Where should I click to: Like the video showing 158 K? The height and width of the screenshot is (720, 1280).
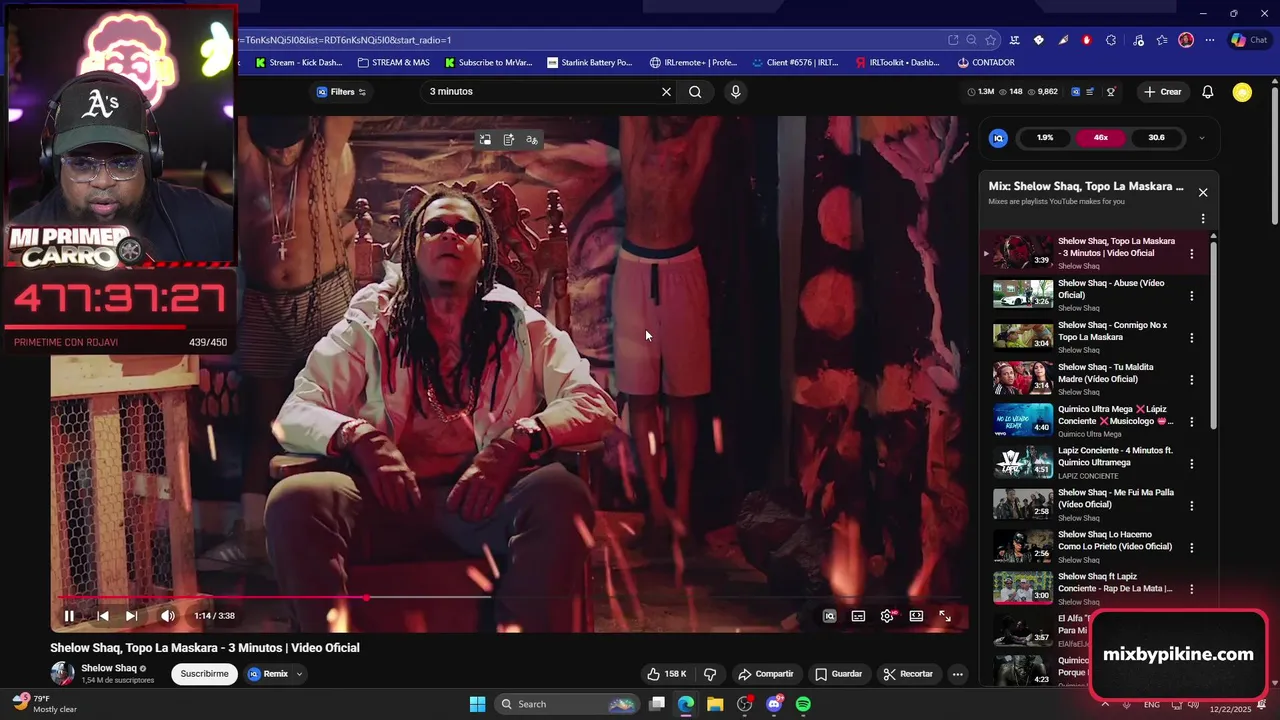click(667, 674)
